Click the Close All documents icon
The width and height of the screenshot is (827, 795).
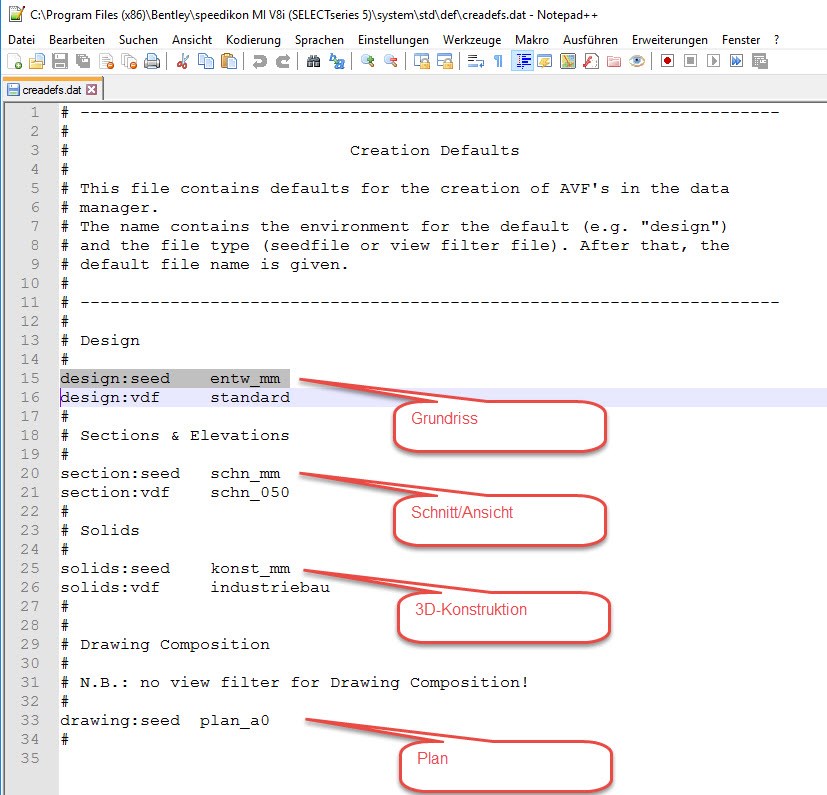pyautogui.click(x=129, y=62)
